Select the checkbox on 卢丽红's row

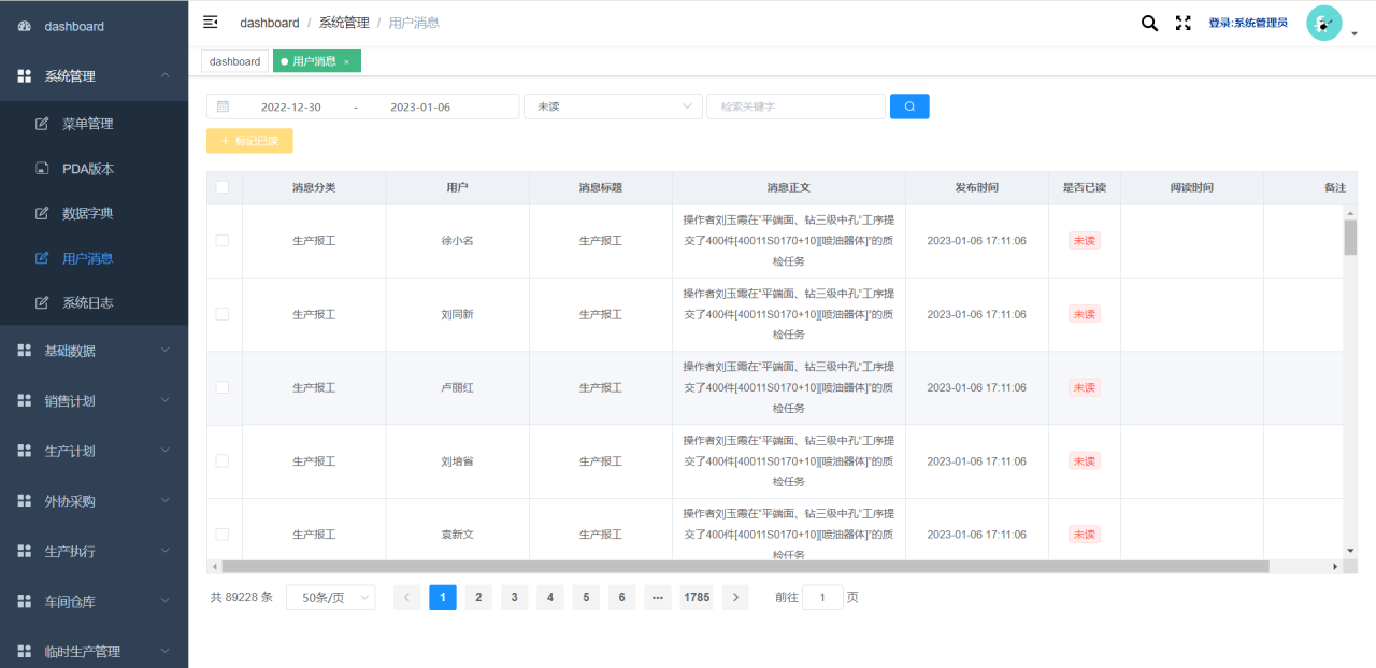click(224, 387)
